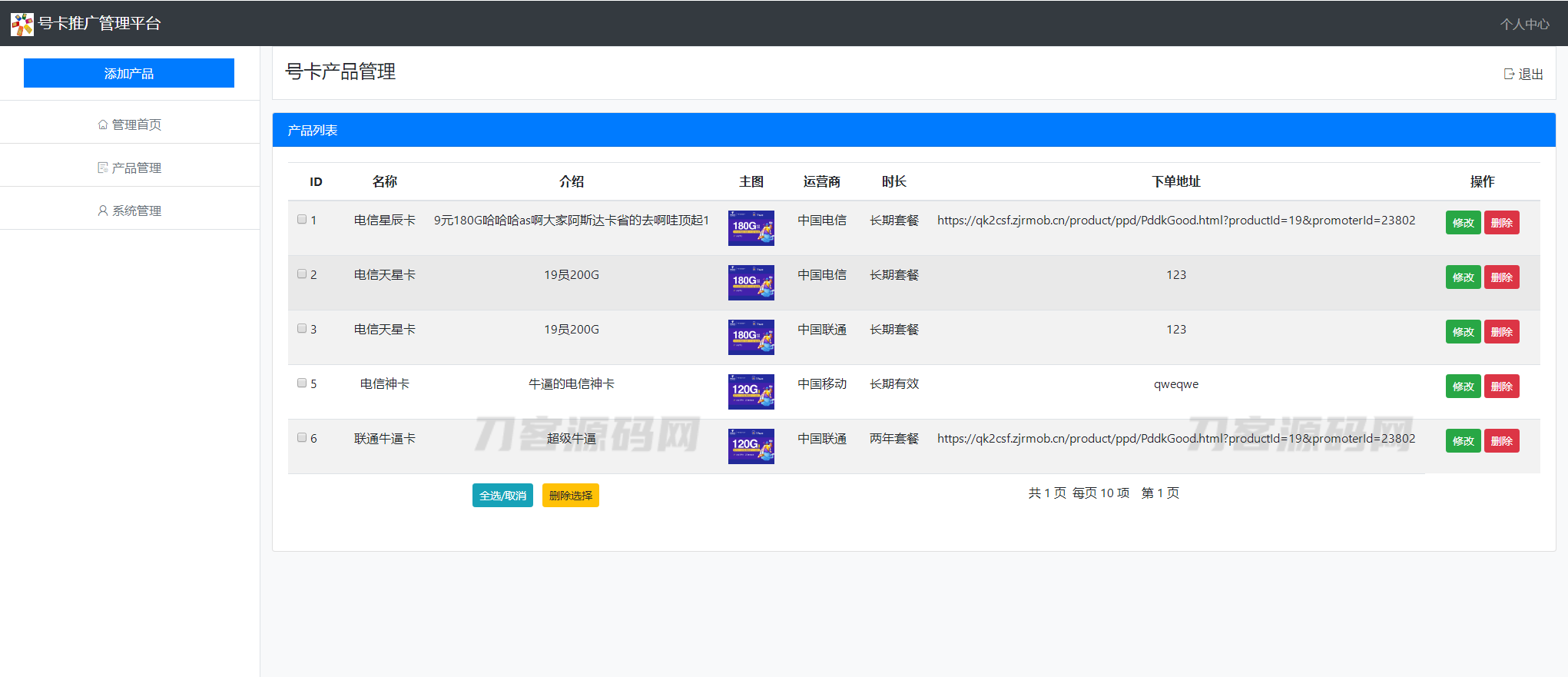Open the 120G thumbnail for 联通牛逼卡

tap(751, 446)
